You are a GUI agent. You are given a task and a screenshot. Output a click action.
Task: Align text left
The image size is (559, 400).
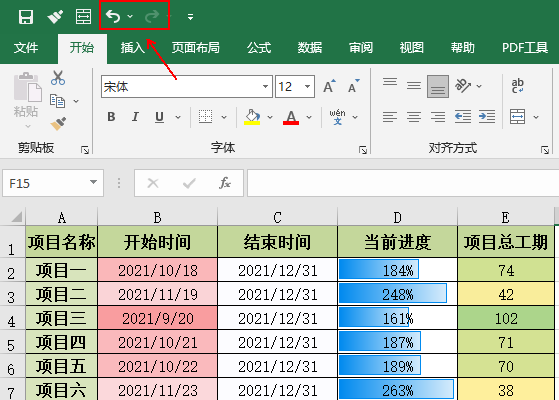[390, 117]
